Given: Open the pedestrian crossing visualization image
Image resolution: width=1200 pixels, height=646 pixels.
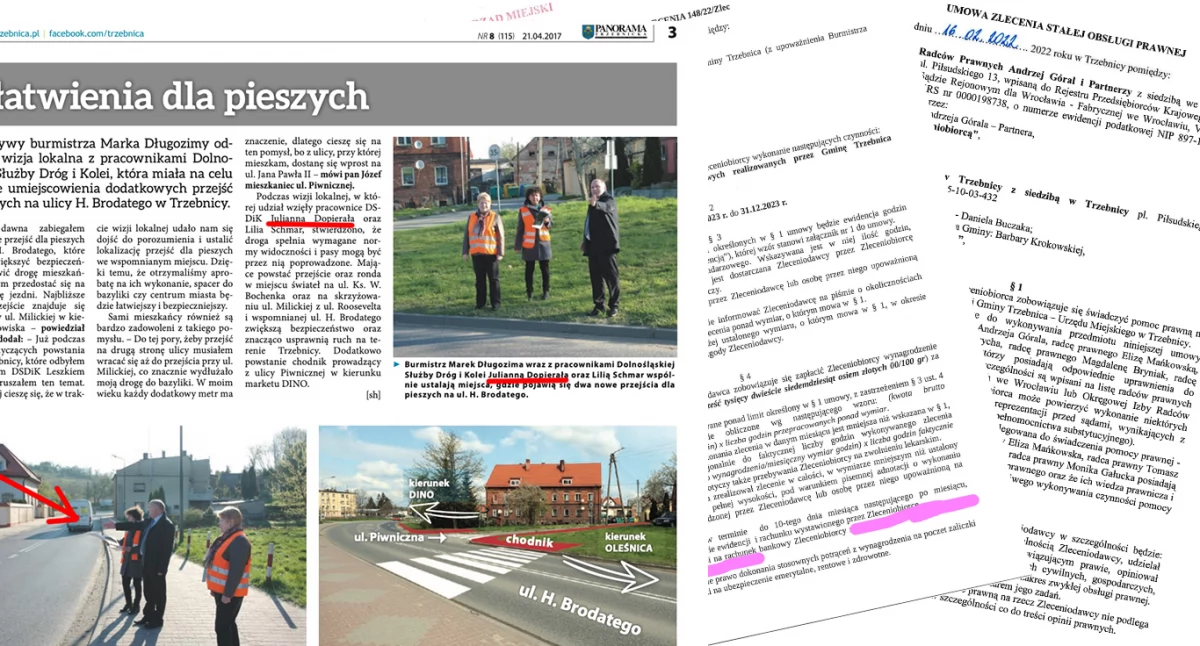Looking at the screenshot, I should 498,535.
